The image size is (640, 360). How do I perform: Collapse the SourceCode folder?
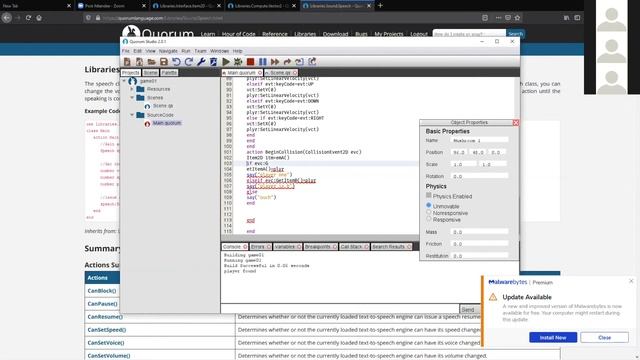pos(132,115)
